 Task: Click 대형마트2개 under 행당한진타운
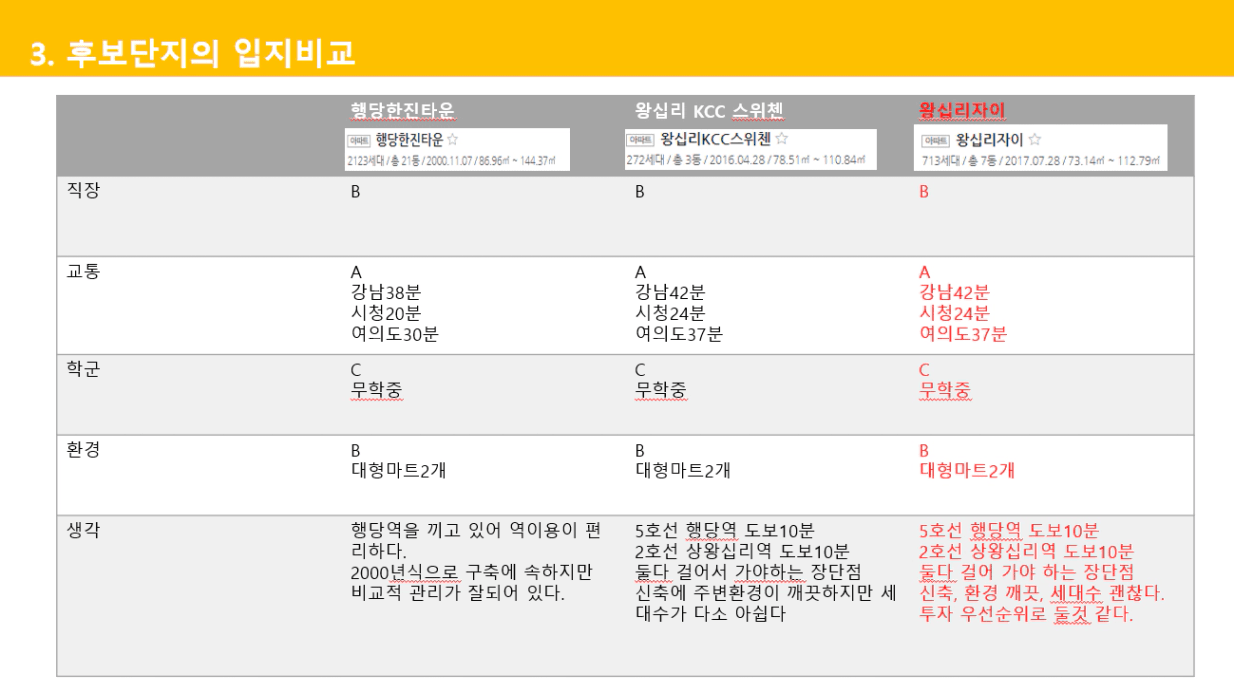(x=398, y=470)
